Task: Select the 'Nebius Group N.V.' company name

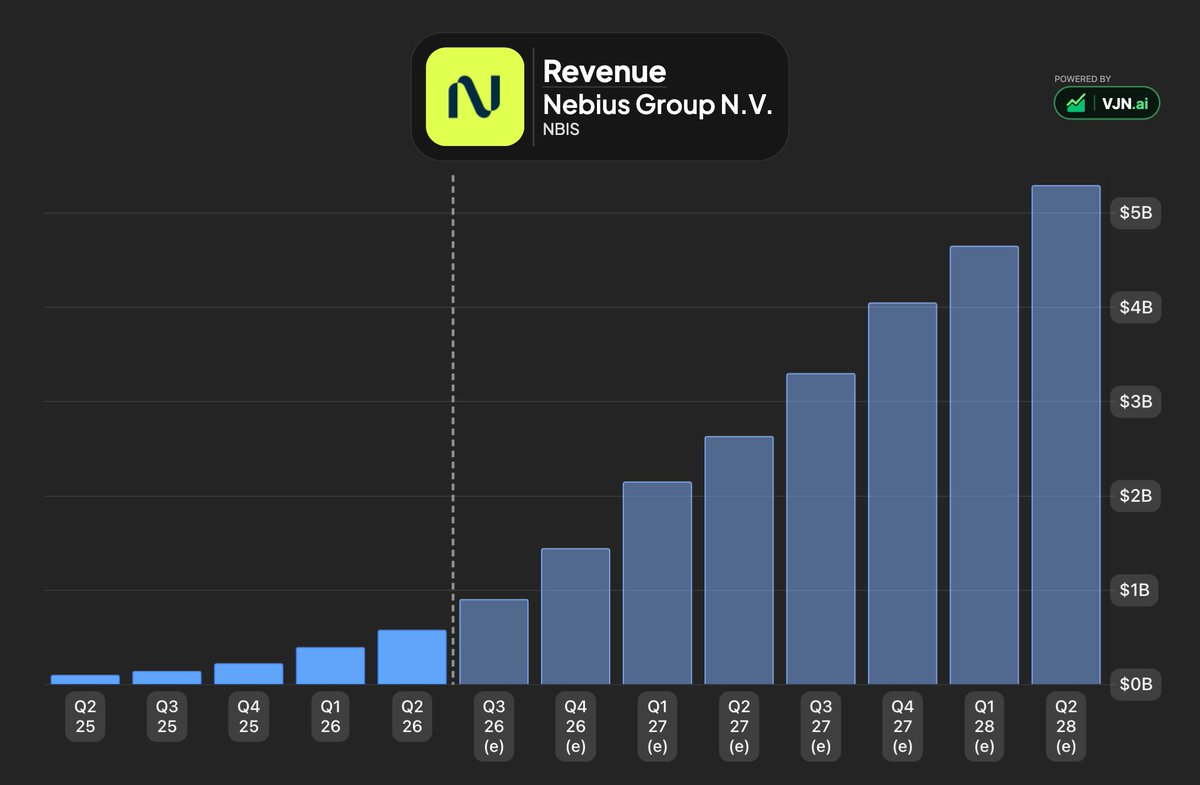Action: 658,105
